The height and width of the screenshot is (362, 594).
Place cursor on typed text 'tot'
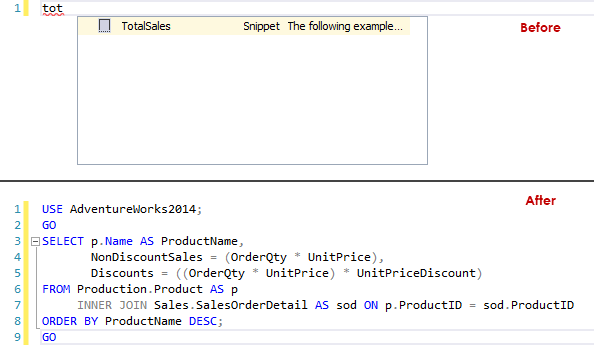[52, 8]
